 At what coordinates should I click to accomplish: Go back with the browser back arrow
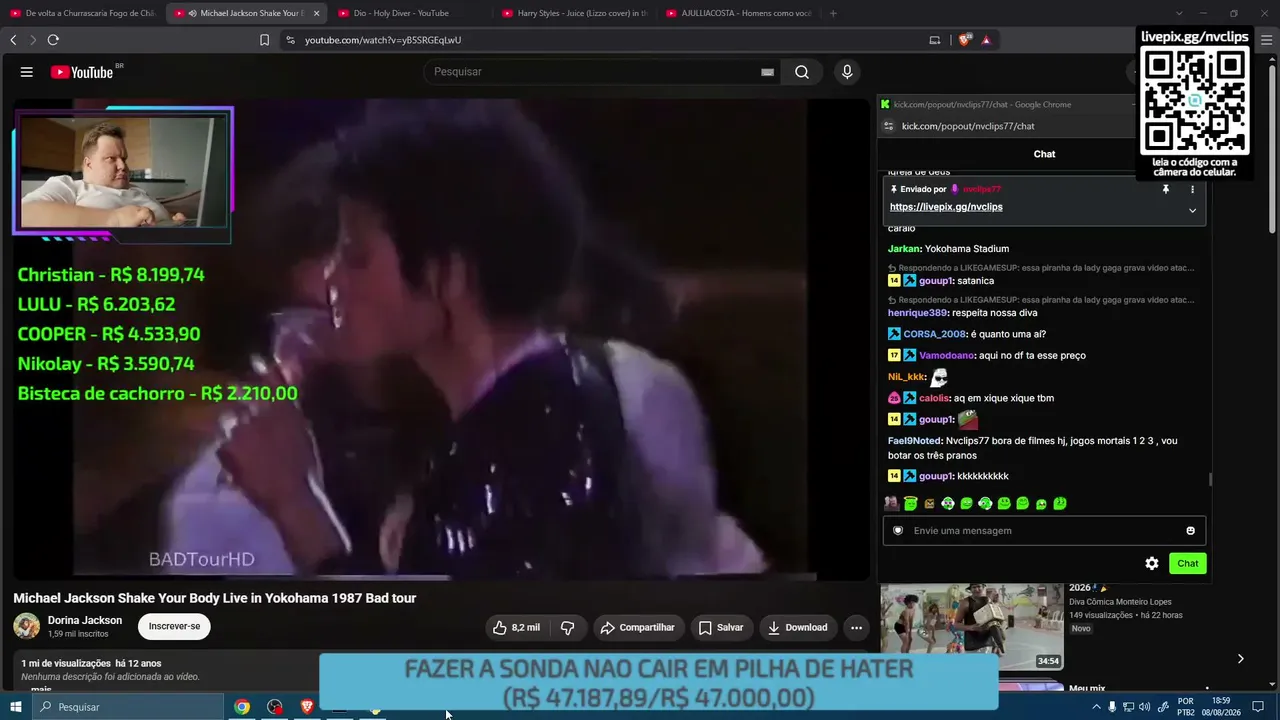click(13, 40)
